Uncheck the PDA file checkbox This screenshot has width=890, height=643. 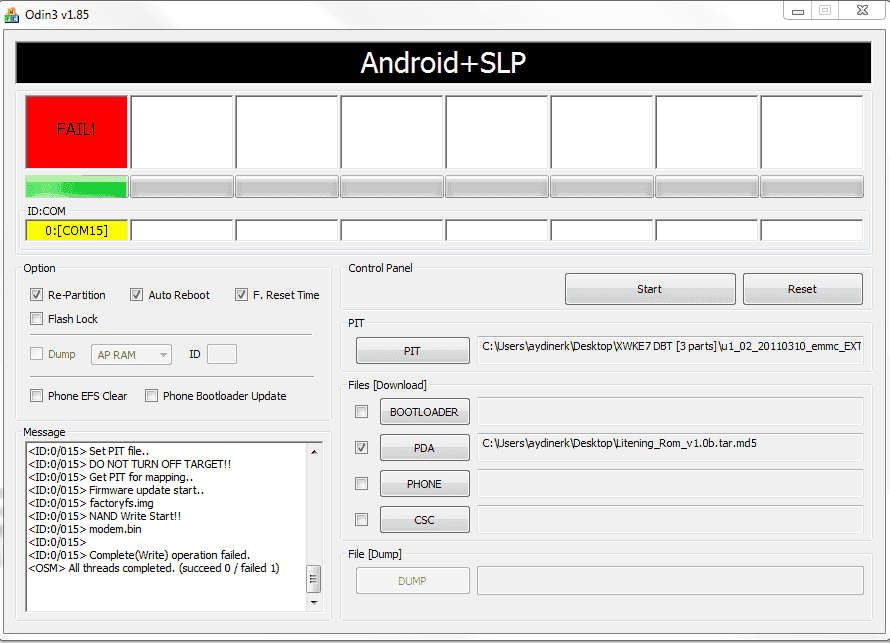361,447
